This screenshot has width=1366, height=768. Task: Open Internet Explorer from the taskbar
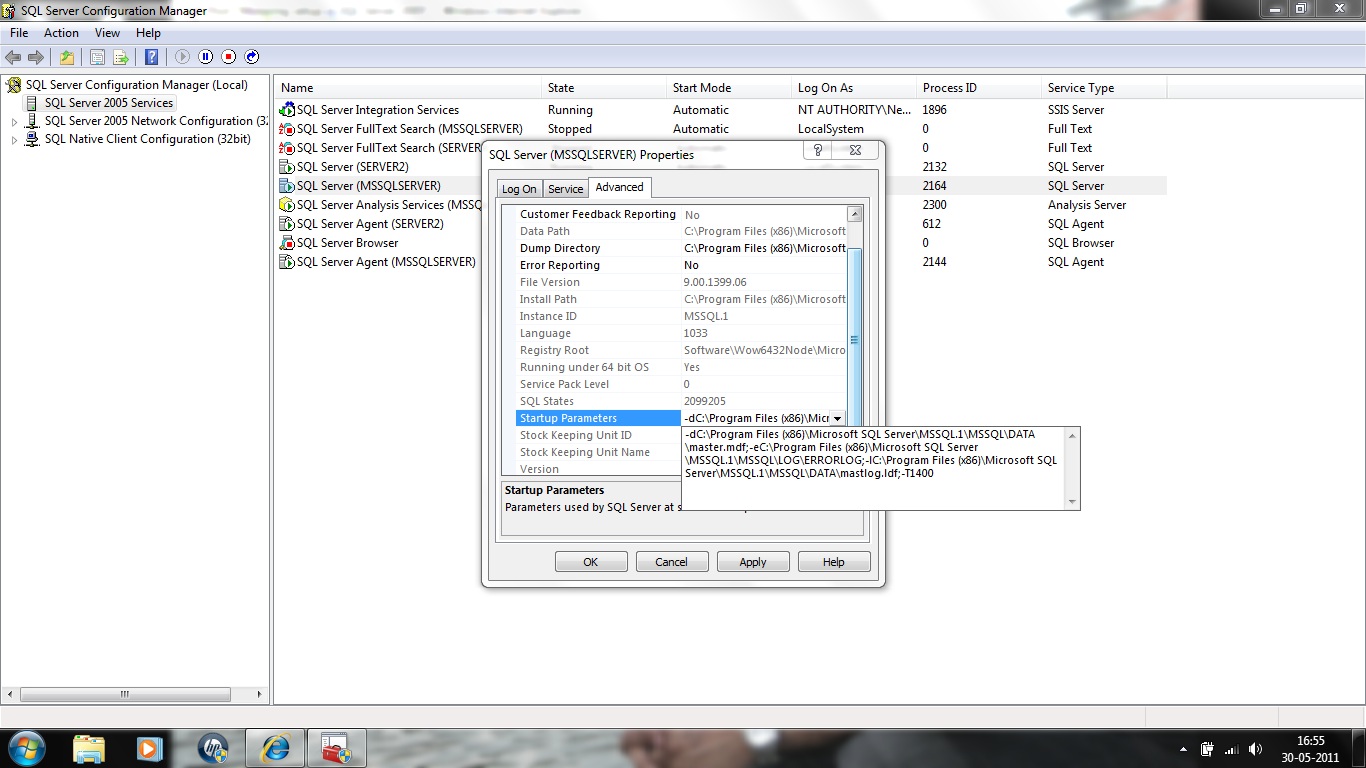point(274,747)
